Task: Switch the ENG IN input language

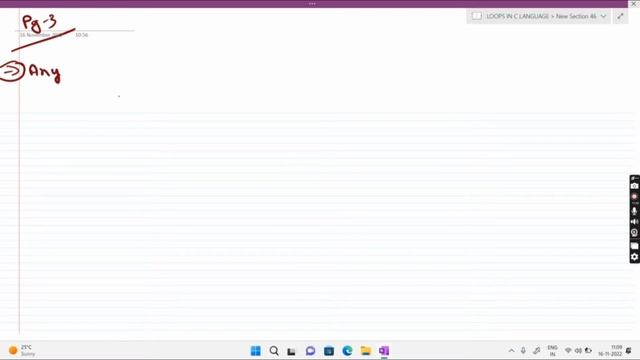Action: [552, 351]
